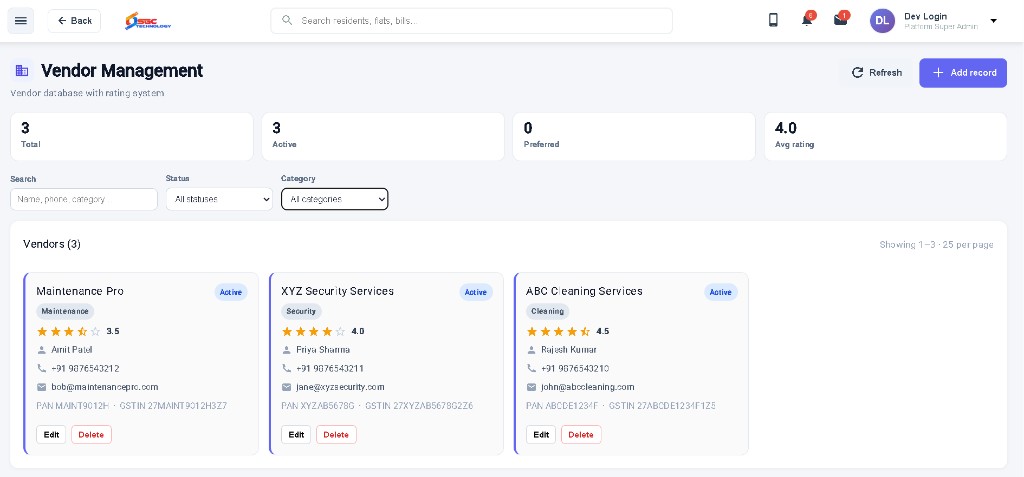Edit XYZ Security Services vendor
Viewport: 1024px width, 477px height.
296,435
